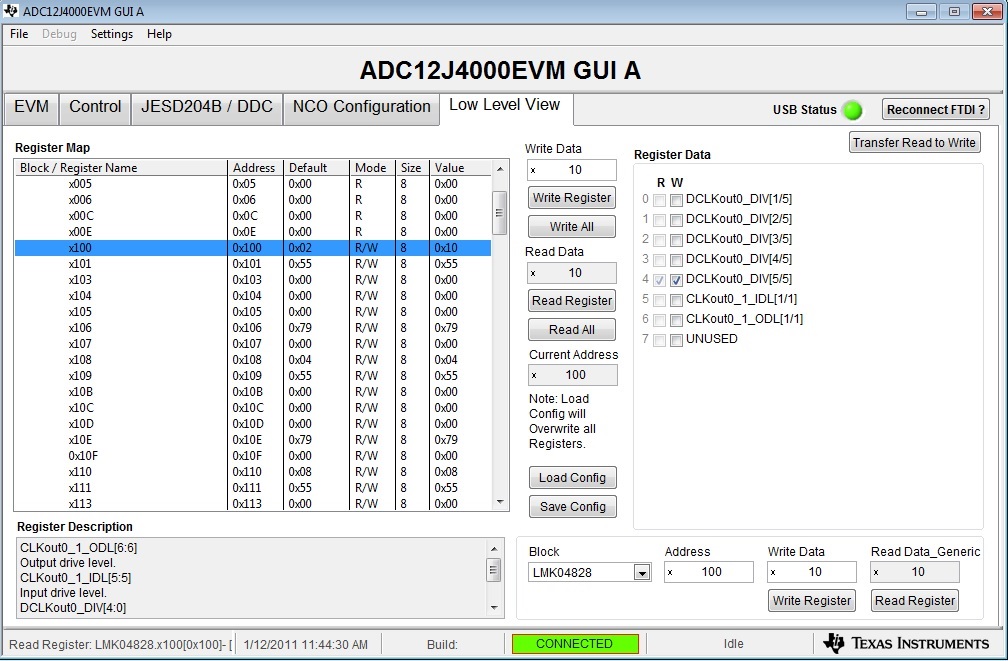
Task: Click value 0x79 in row x10E
Action: (446, 440)
